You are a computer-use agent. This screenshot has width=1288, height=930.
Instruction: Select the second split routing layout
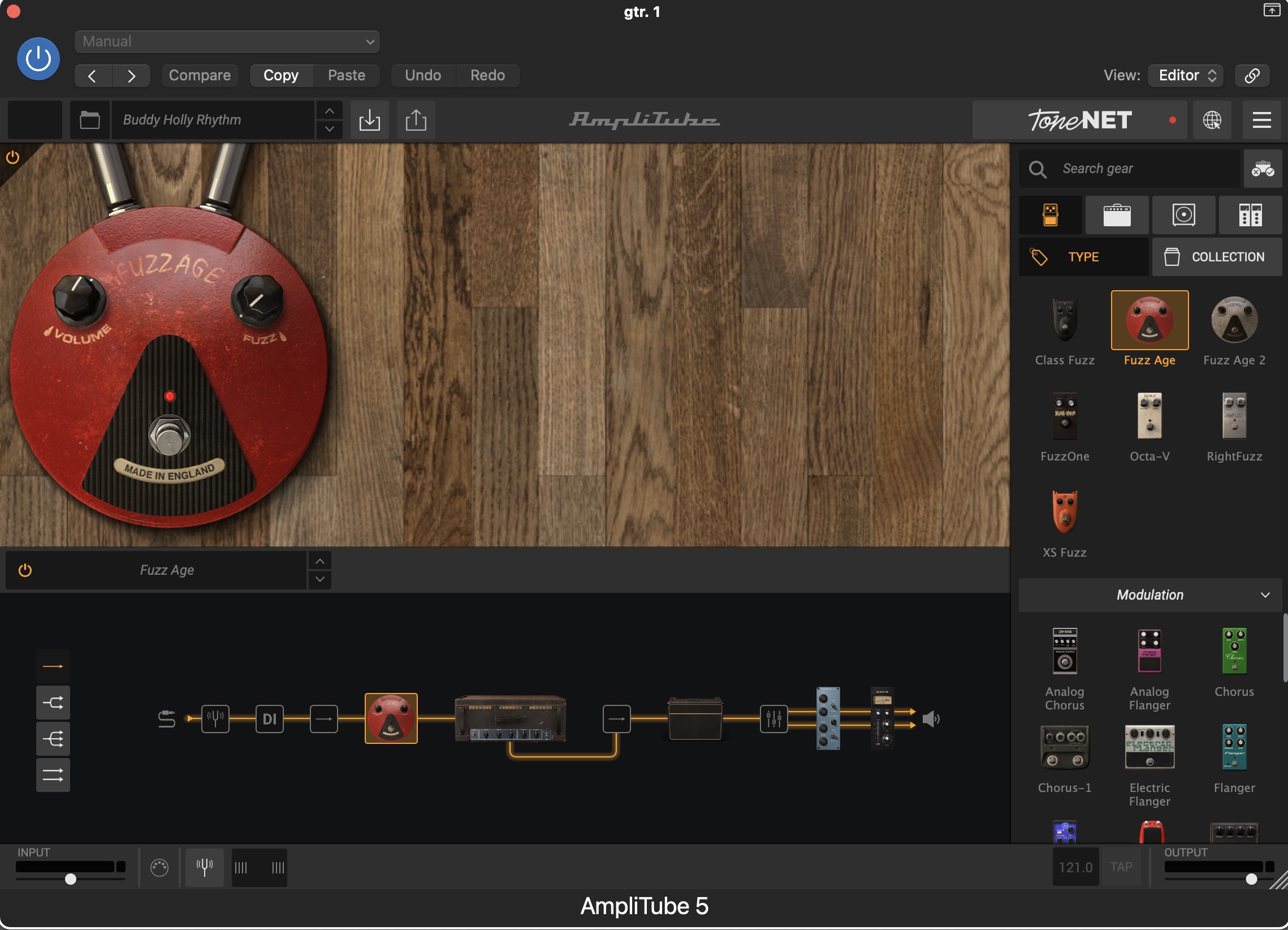coord(53,703)
